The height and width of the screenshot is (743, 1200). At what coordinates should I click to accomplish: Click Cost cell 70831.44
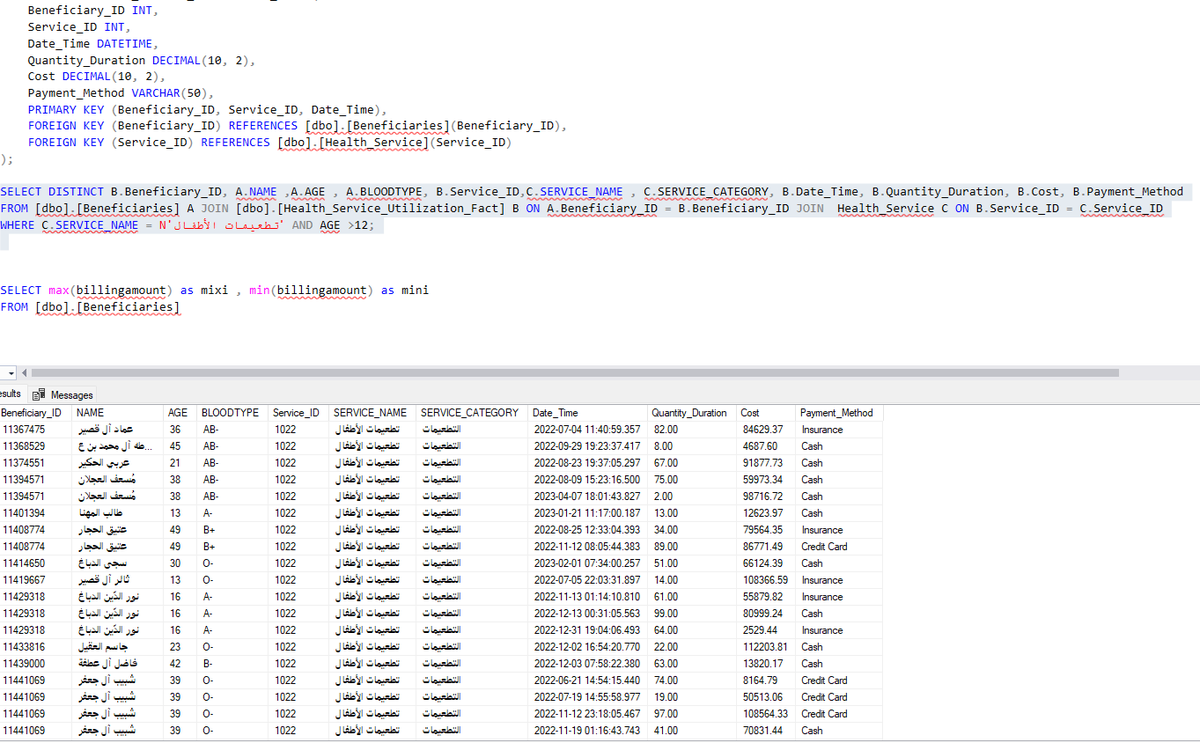(767, 731)
